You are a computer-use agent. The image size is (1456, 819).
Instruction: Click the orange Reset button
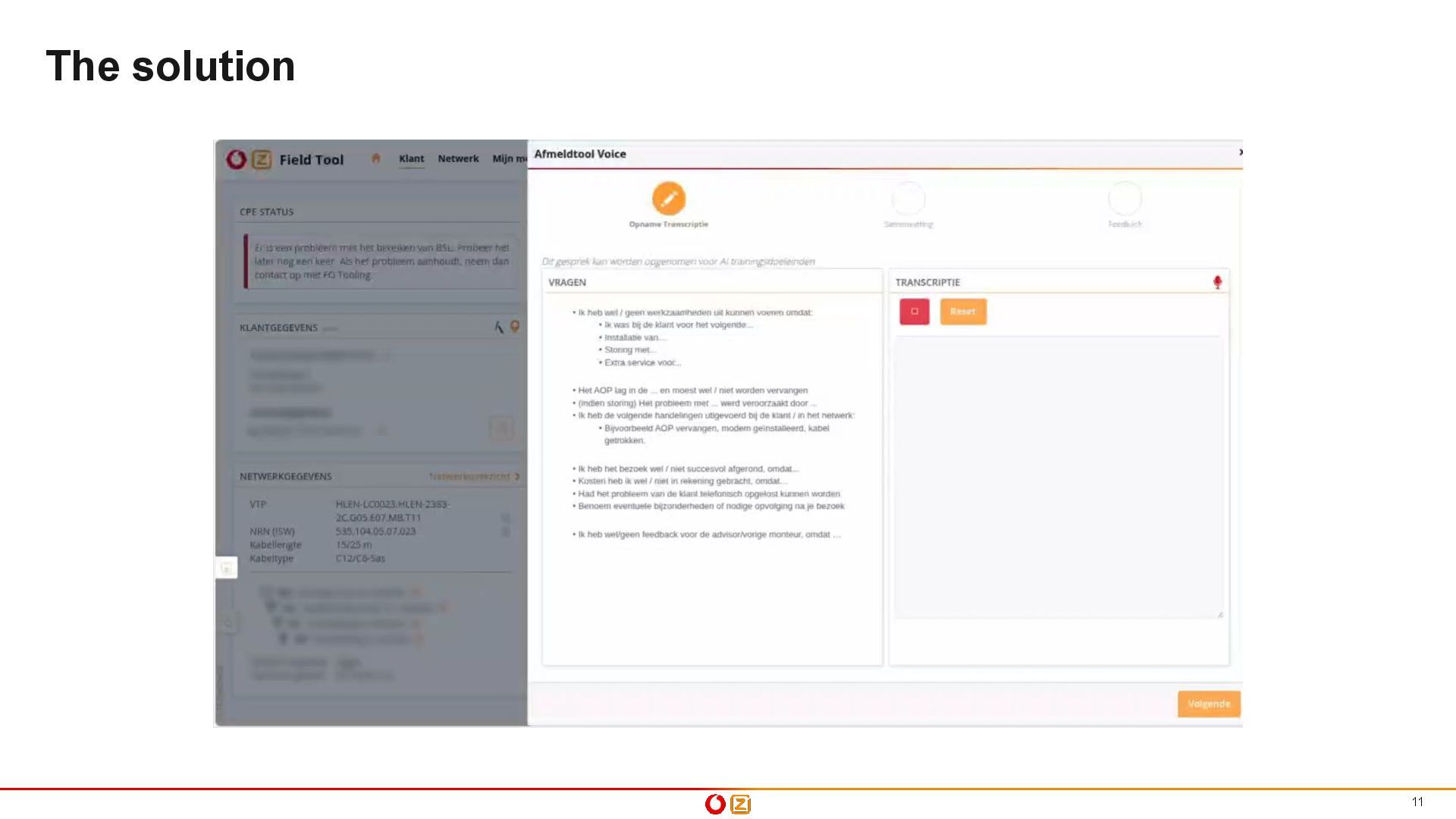[x=963, y=312]
